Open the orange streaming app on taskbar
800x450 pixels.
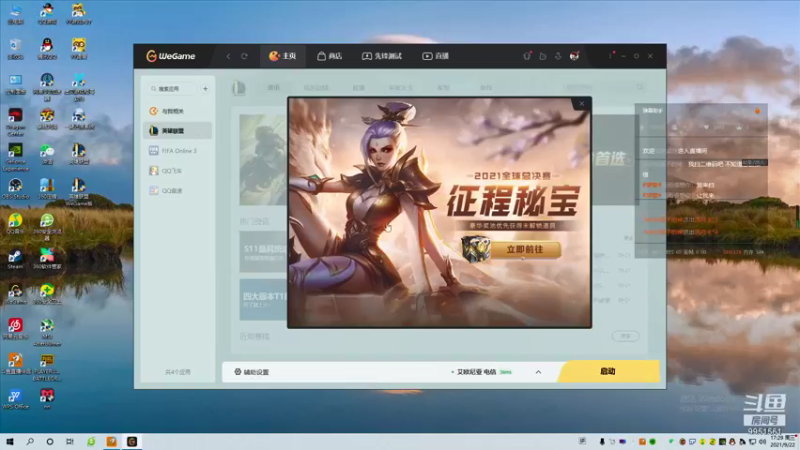point(111,441)
